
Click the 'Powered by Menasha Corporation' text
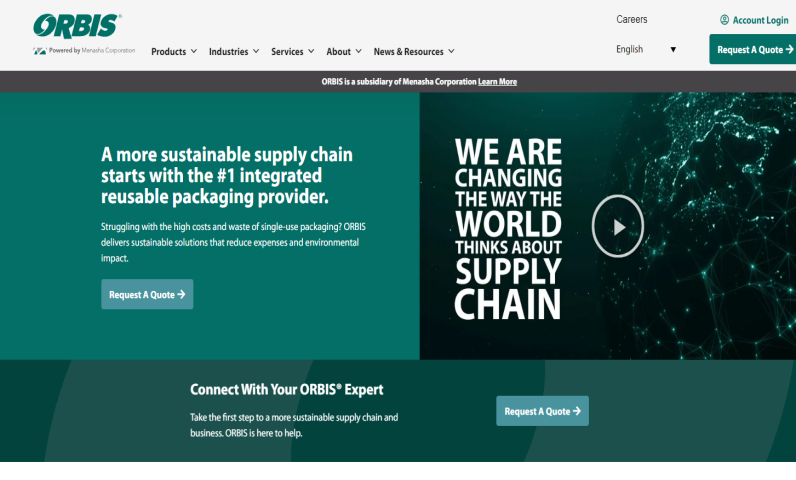coord(92,50)
